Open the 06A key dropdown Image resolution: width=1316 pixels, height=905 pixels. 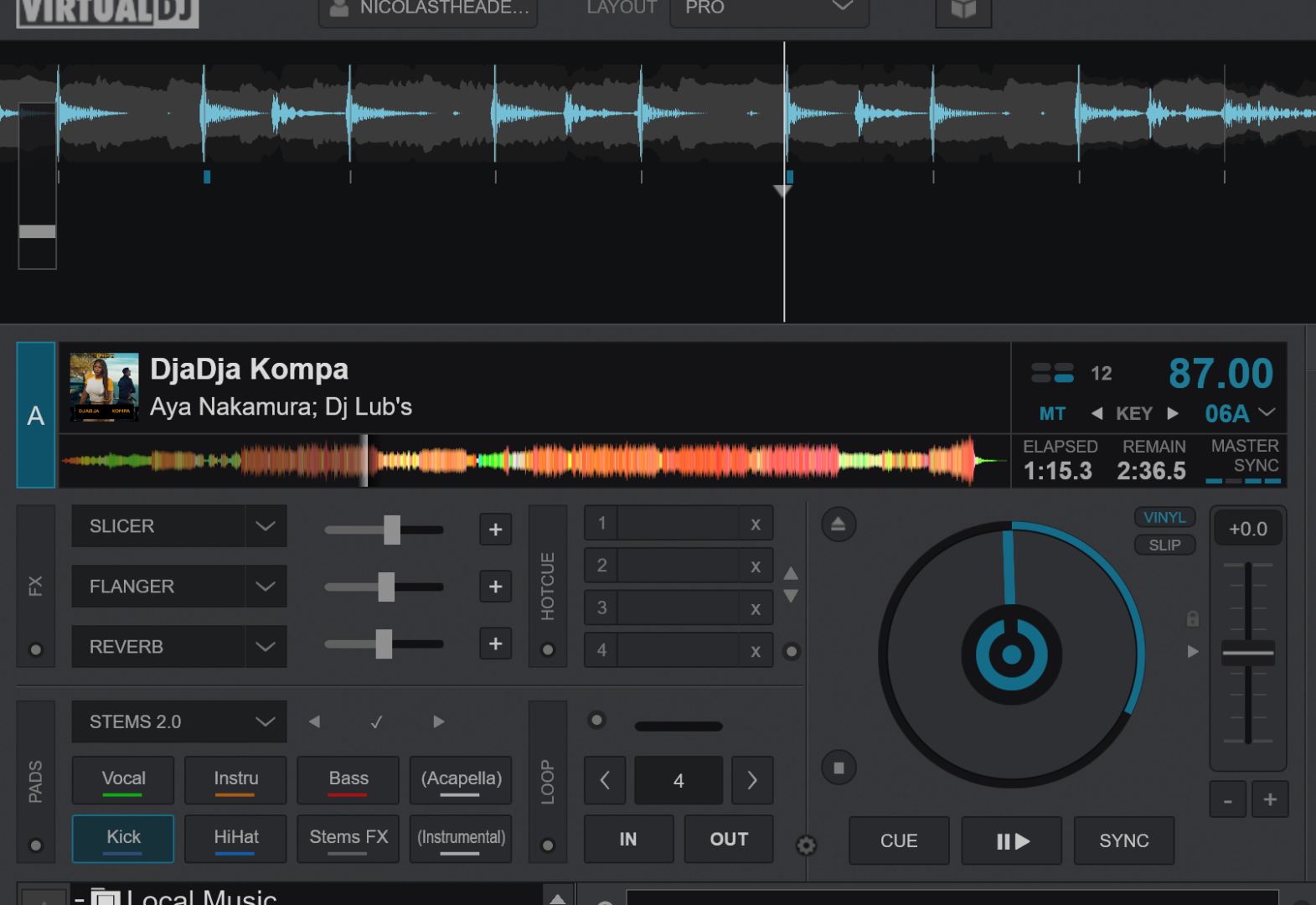tap(1240, 413)
